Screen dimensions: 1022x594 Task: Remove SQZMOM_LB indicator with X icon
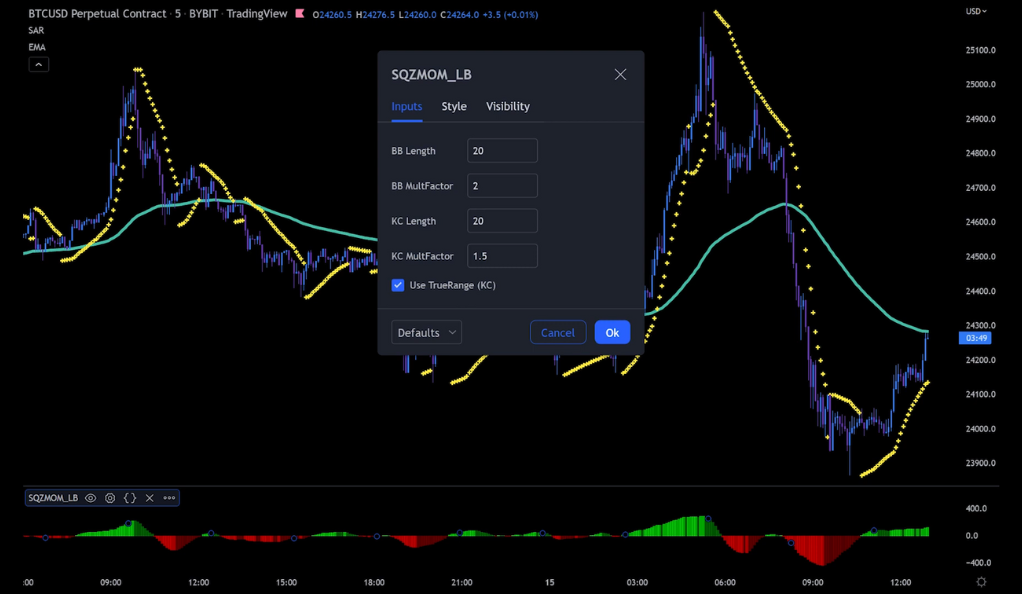click(150, 498)
